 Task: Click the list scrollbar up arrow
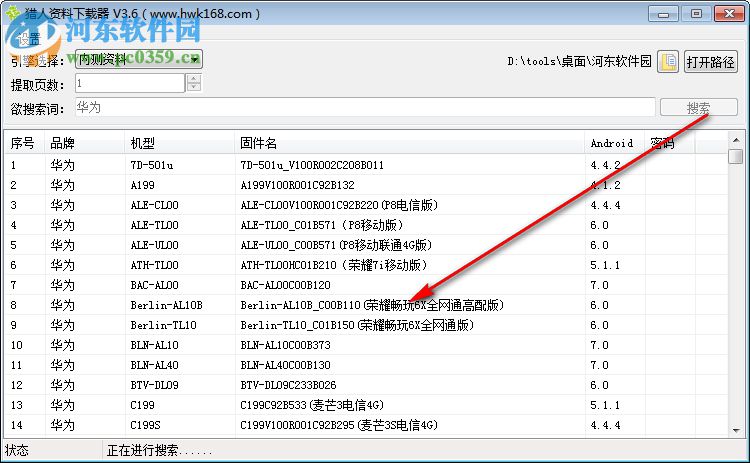(736, 140)
